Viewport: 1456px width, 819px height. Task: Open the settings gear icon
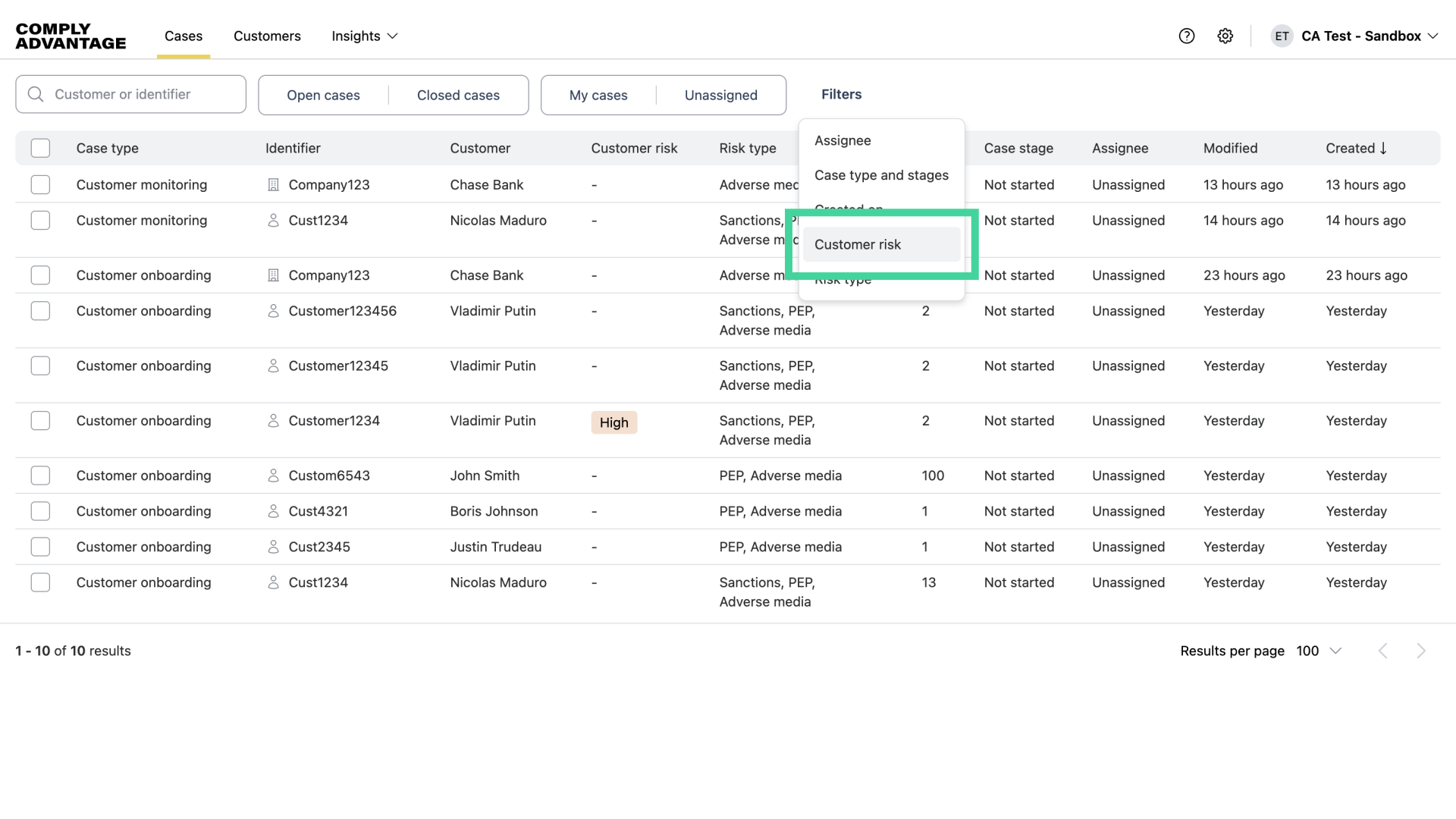coord(1225,36)
